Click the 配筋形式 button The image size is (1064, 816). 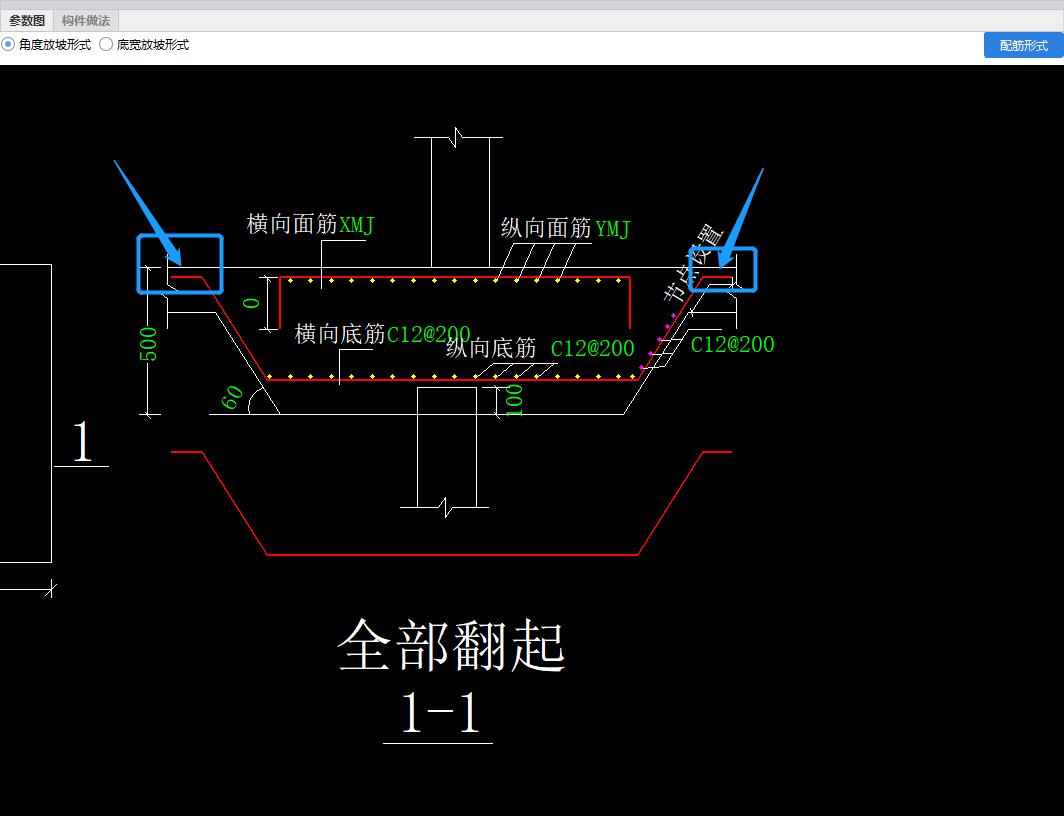1023,45
